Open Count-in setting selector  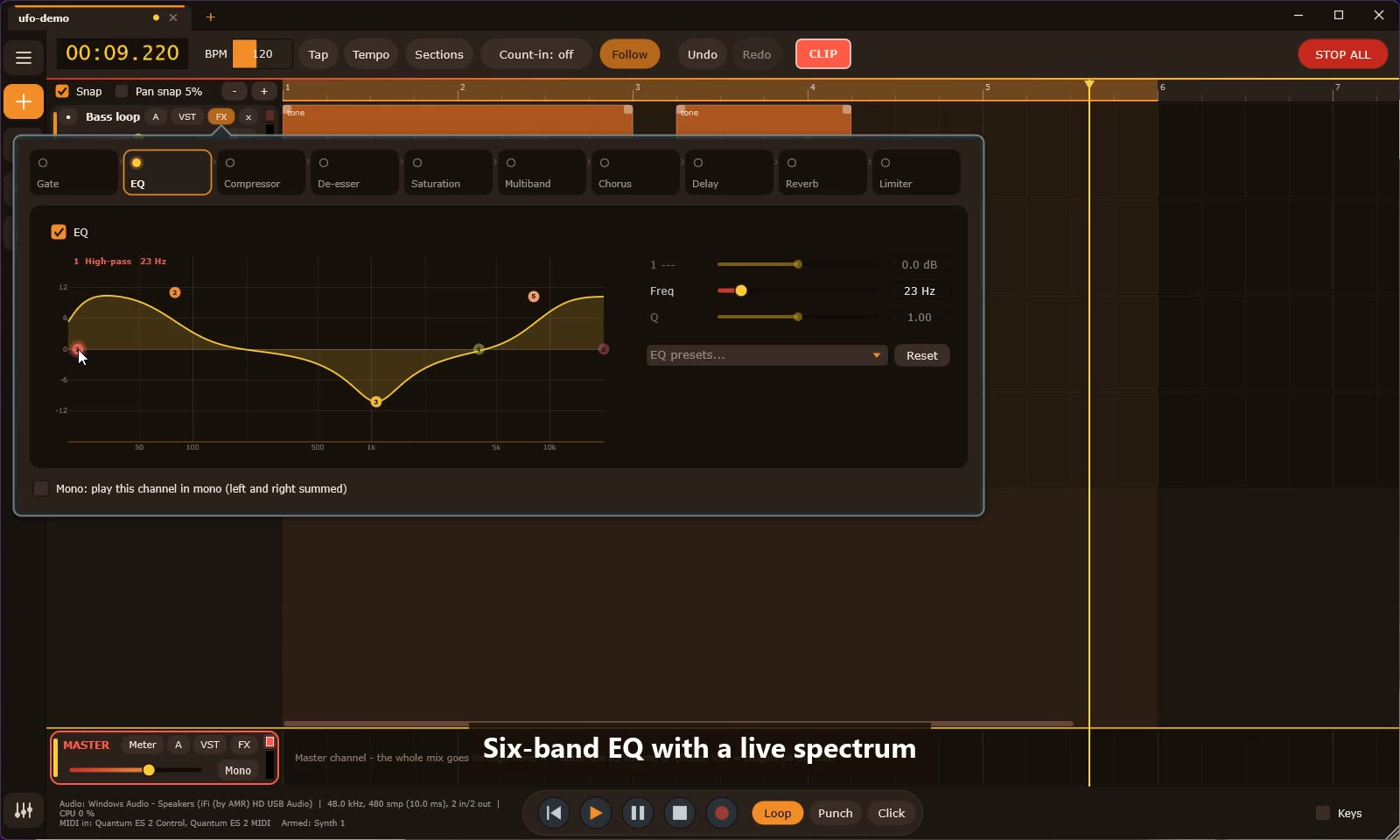536,54
